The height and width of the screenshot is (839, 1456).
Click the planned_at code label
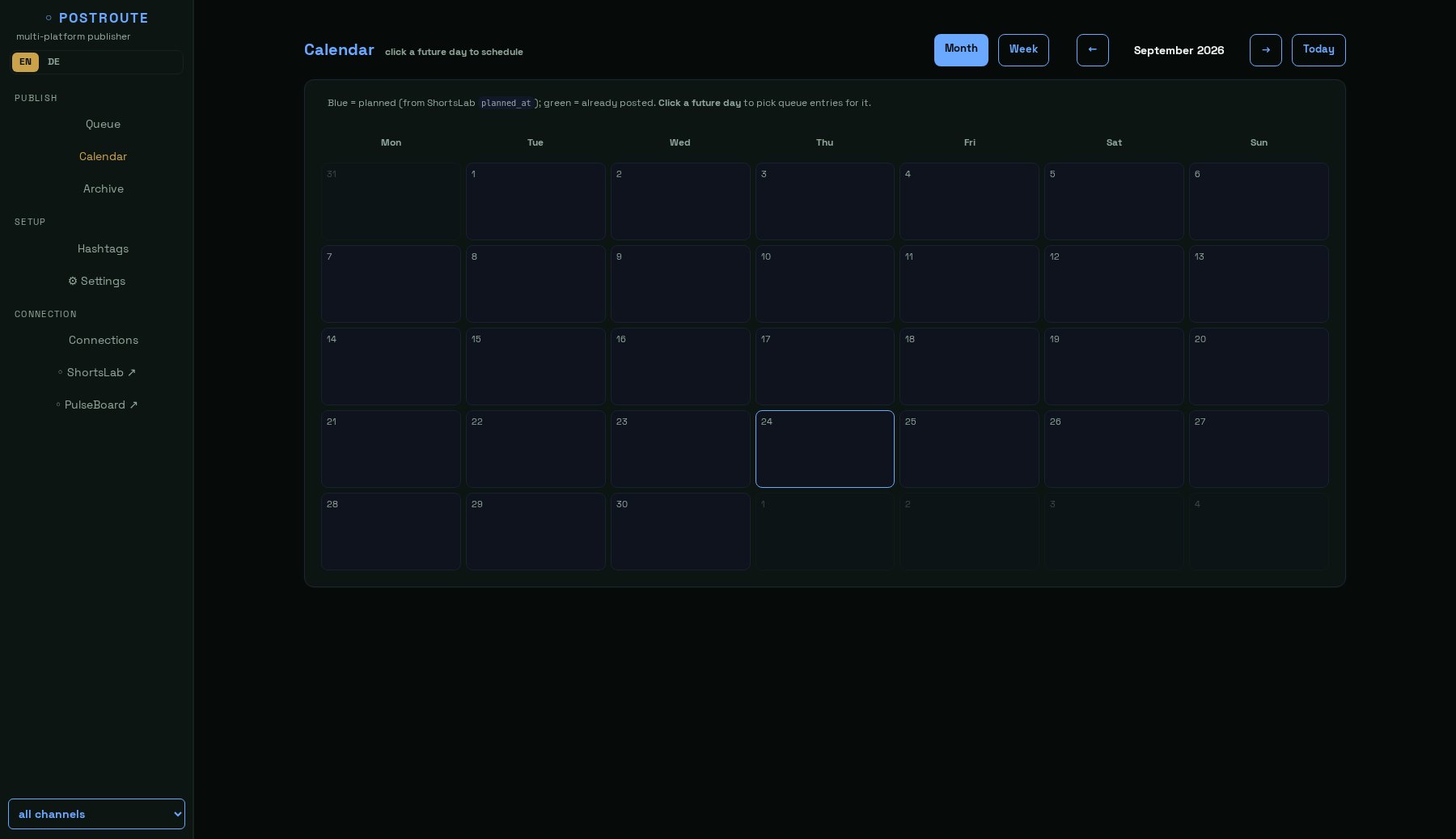click(x=506, y=104)
